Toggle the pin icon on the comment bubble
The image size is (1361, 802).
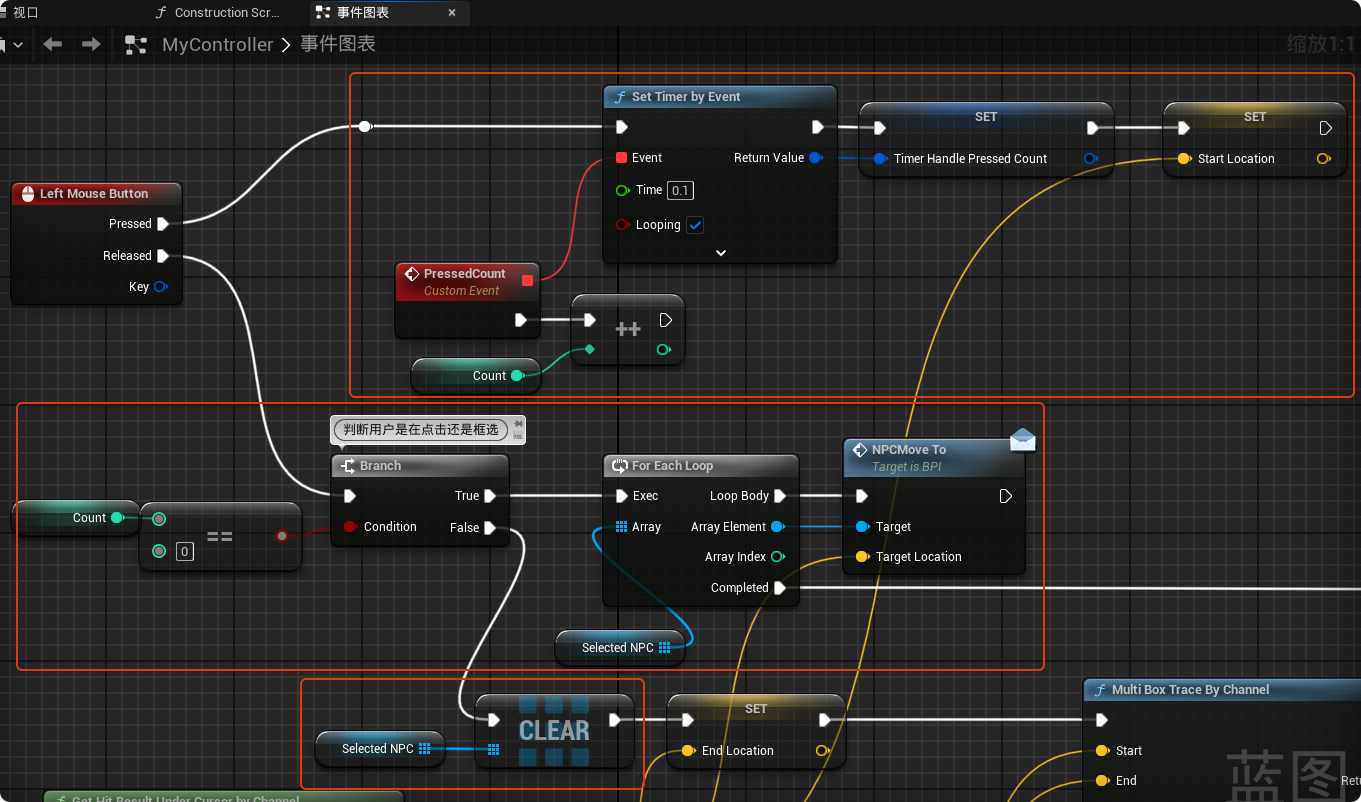[518, 424]
